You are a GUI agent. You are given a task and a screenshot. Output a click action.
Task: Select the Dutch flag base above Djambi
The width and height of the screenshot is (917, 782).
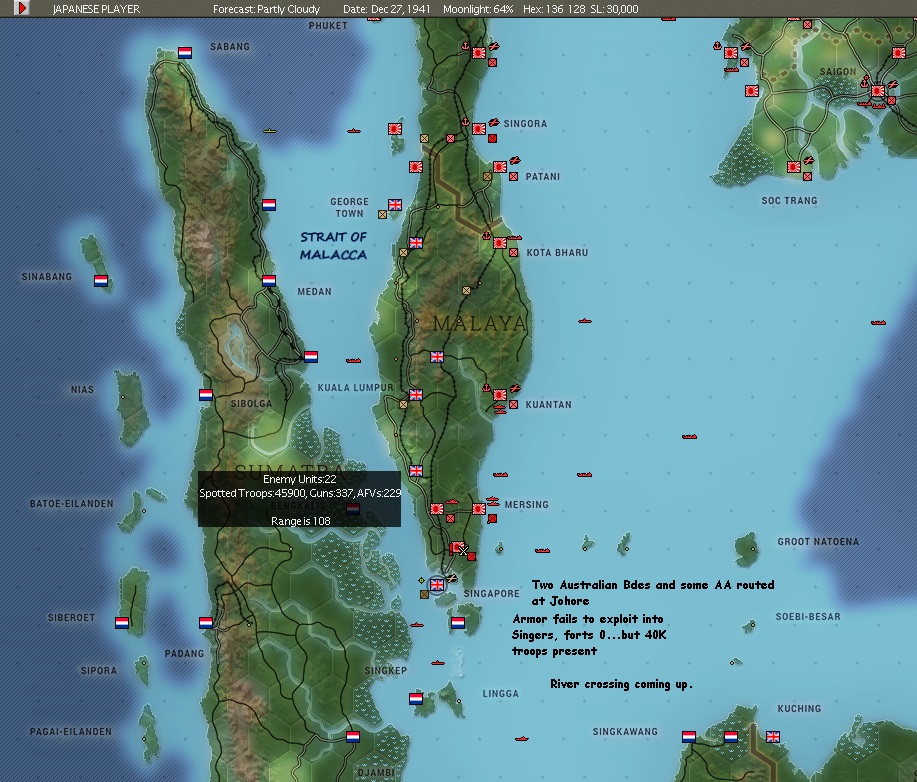point(353,737)
